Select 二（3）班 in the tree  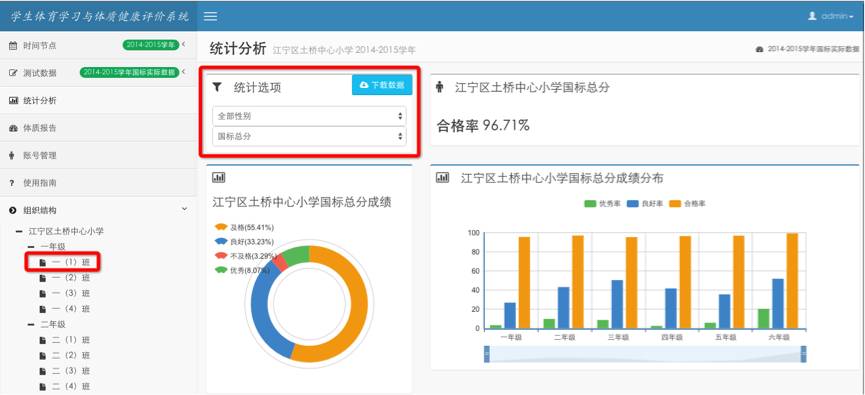71,371
